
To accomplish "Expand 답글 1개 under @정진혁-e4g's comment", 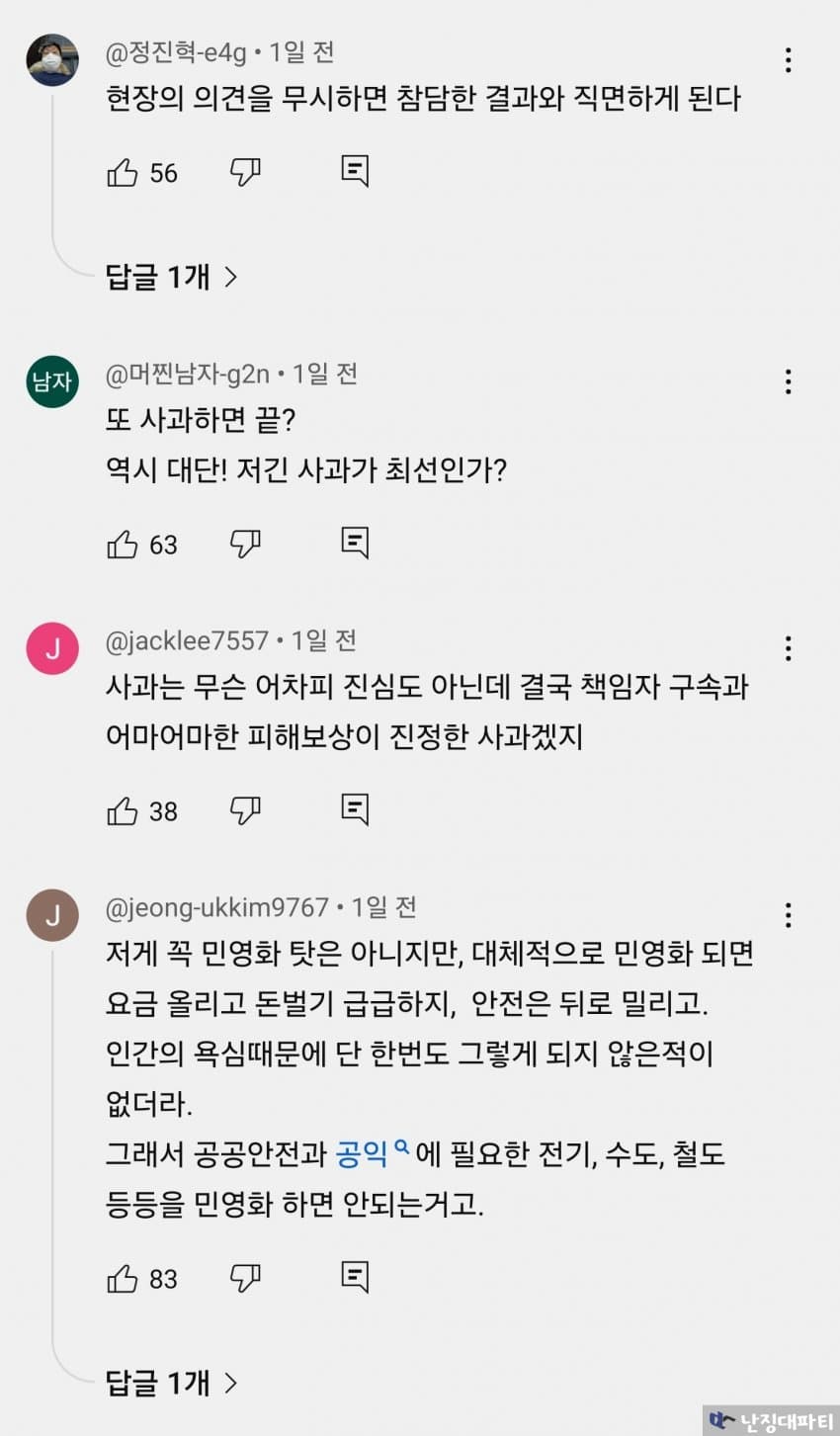I will [172, 277].
